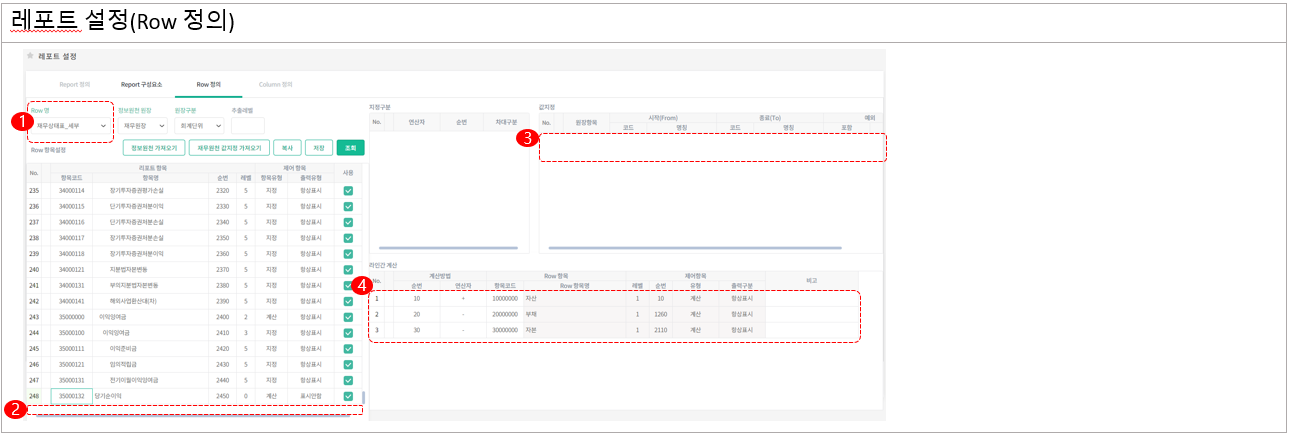Screen dimensions: 1289x435
Task: Open the Row 명 dropdown
Action: (x=72, y=126)
